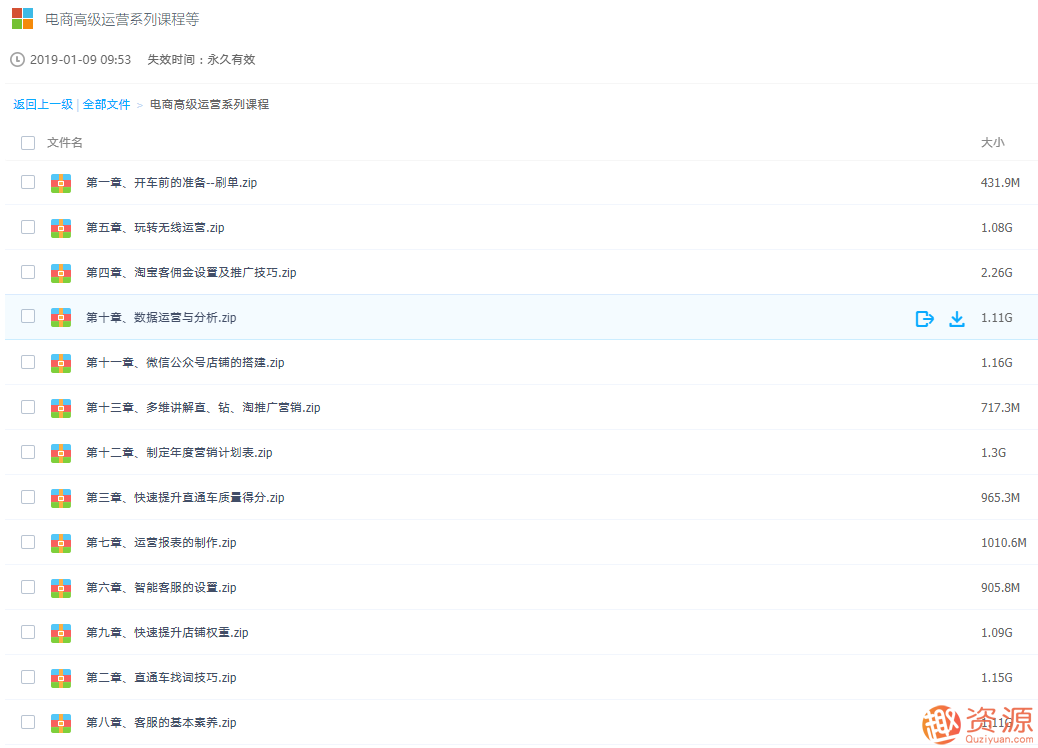Screen dimensions: 1038x748
Task: Check the box for 第十章、数据运营与分析.zip
Action: [x=28, y=316]
